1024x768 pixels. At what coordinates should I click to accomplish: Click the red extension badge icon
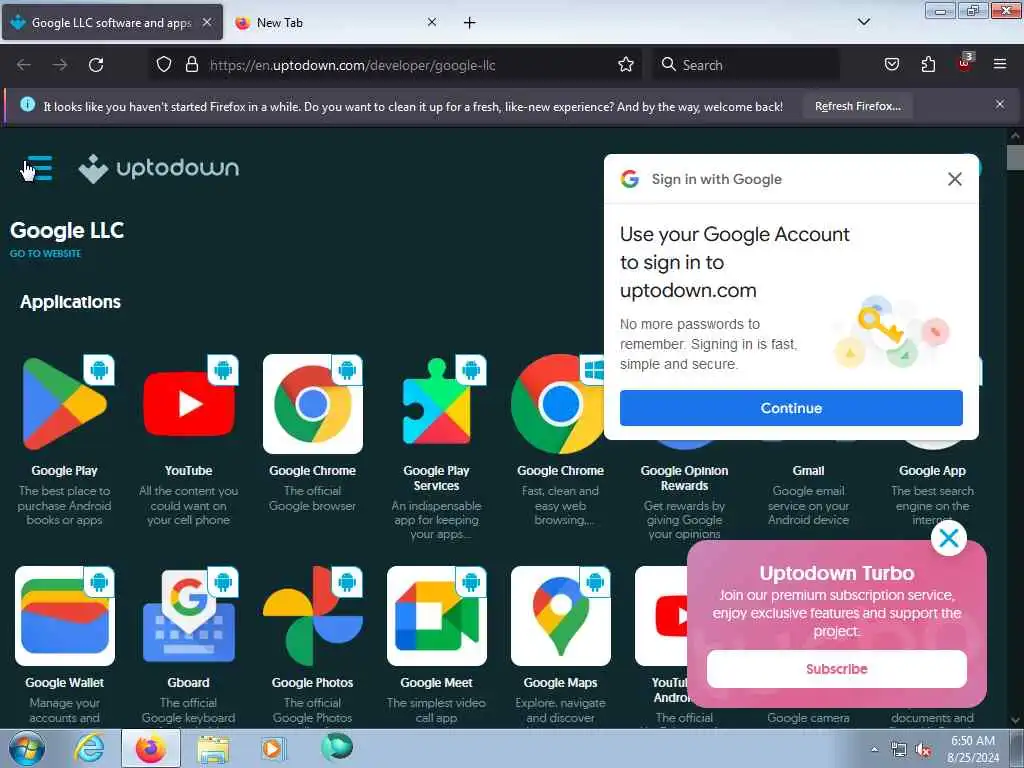[x=965, y=63]
